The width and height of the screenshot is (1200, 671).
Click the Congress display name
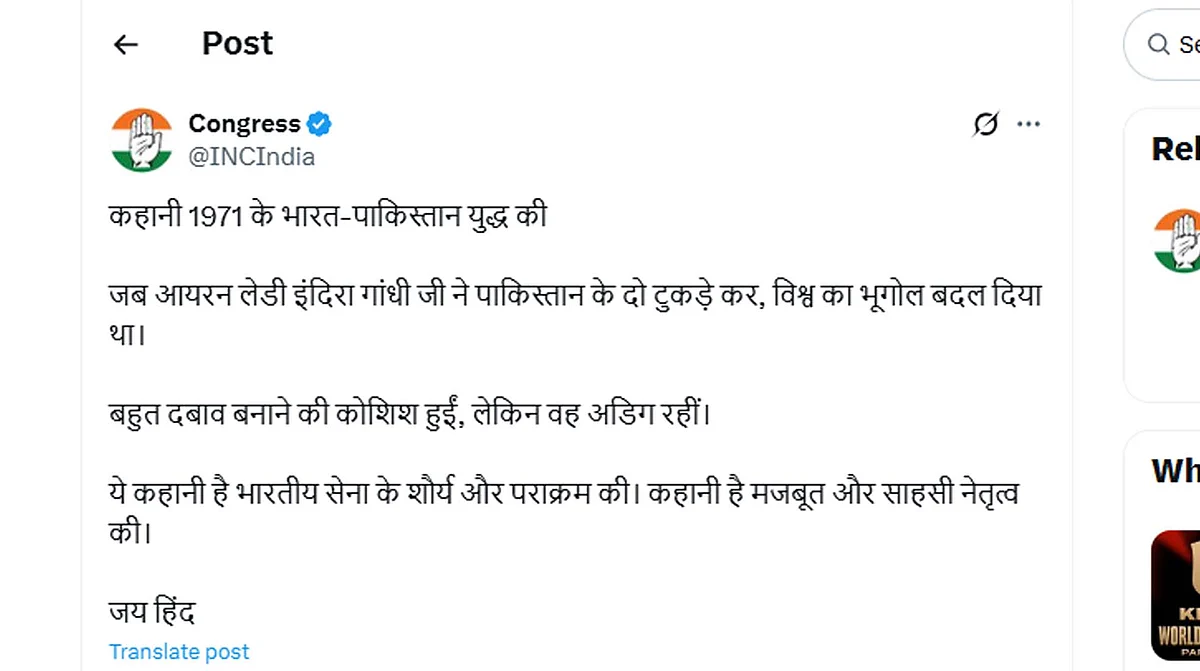pos(244,124)
